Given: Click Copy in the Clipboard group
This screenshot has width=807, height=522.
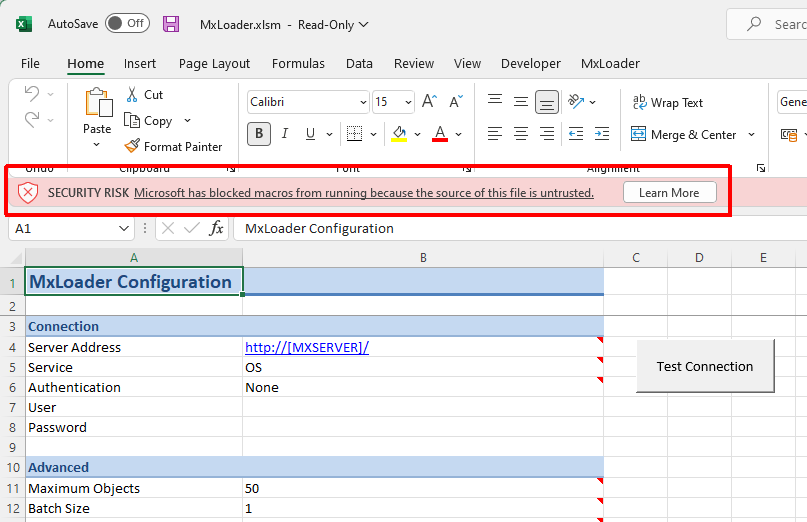Looking at the screenshot, I should pyautogui.click(x=149, y=121).
